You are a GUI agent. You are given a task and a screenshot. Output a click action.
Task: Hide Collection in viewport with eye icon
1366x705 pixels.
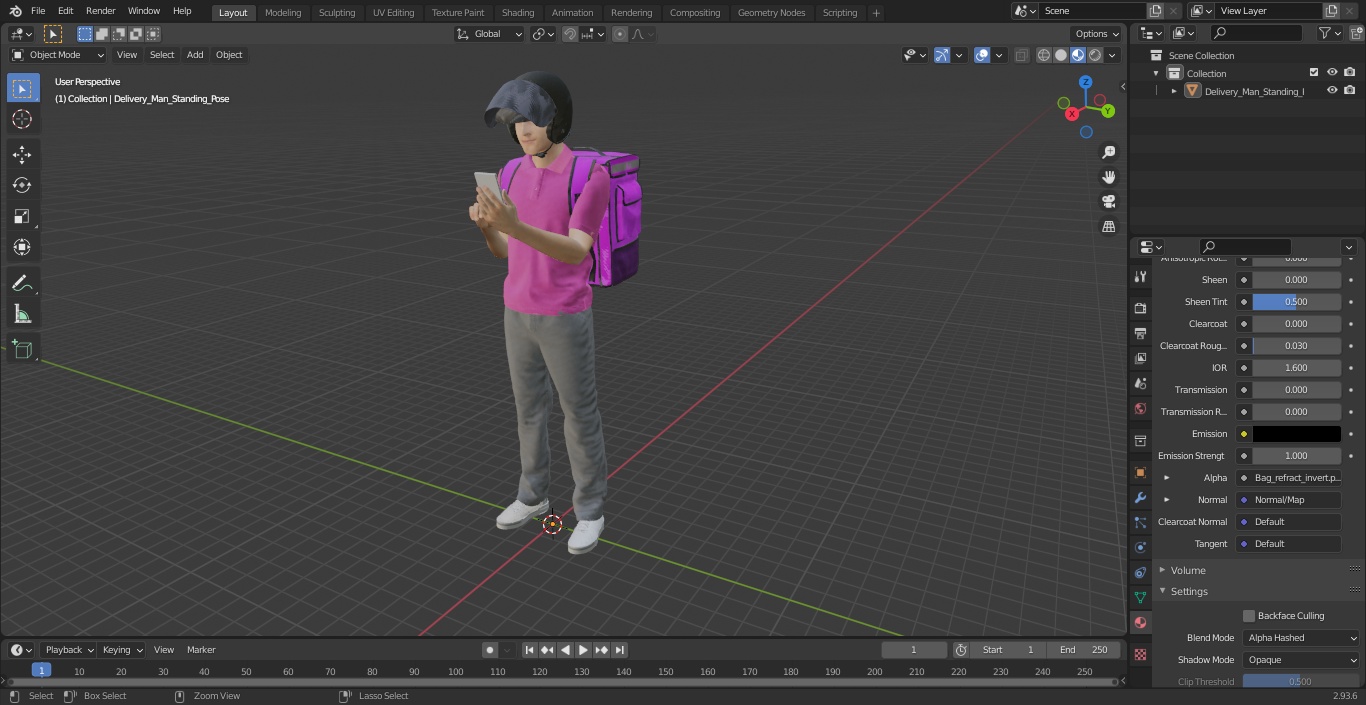pyautogui.click(x=1332, y=73)
